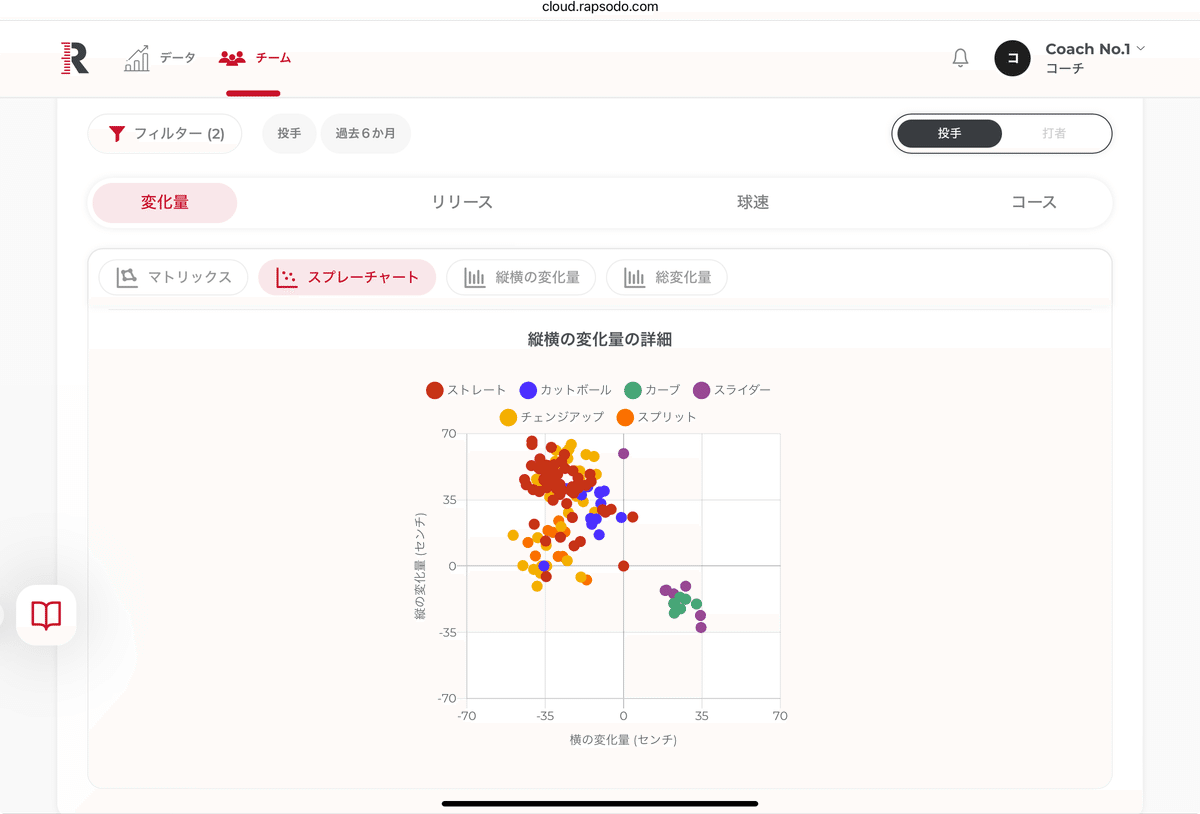
Task: Expand the Coach No.1 account chevron
Action: point(1141,48)
